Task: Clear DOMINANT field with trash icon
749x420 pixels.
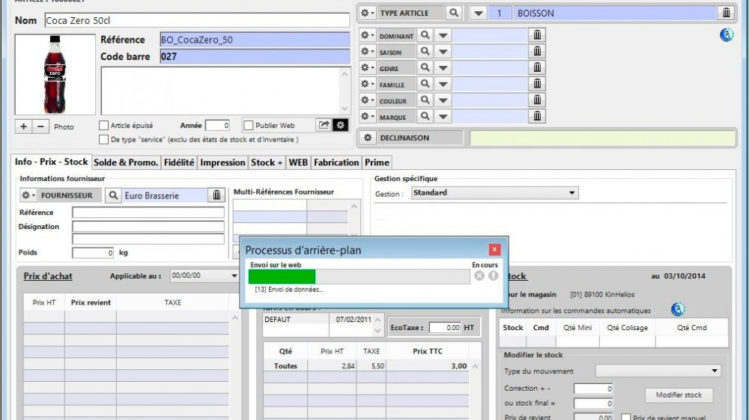Action: [537, 35]
